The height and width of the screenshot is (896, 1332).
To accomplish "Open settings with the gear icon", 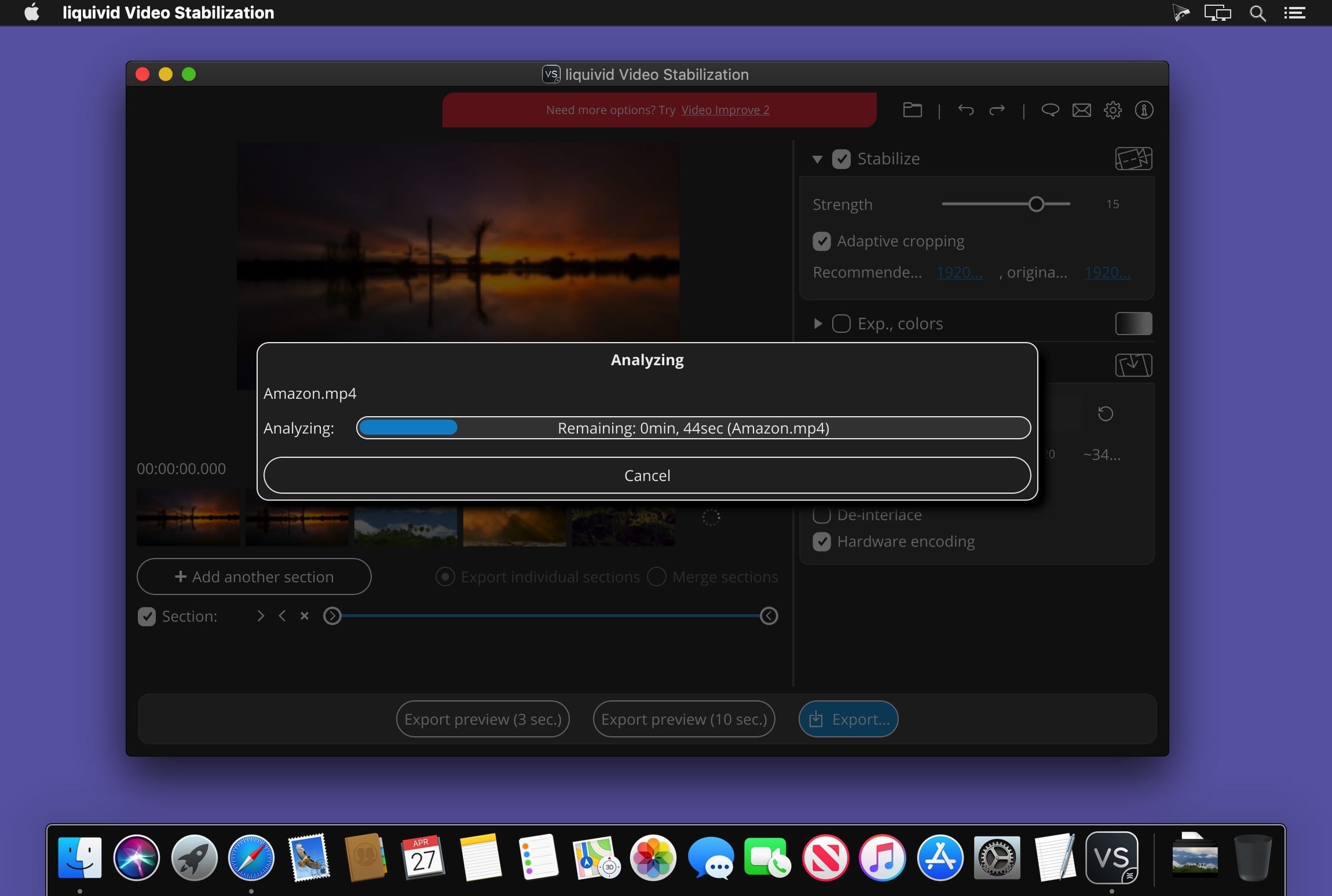I will 1113,110.
